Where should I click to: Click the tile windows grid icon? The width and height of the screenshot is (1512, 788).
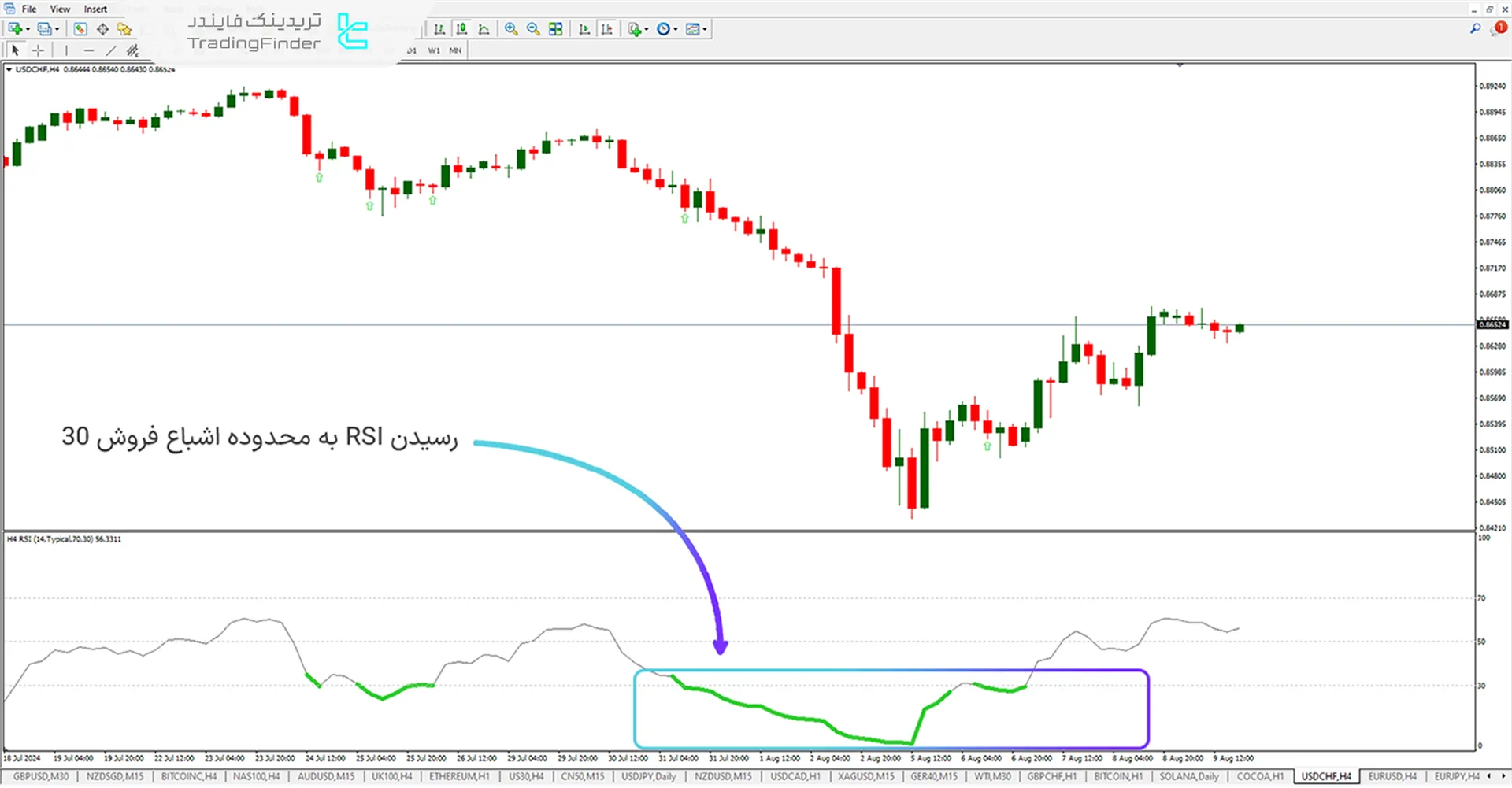point(556,29)
